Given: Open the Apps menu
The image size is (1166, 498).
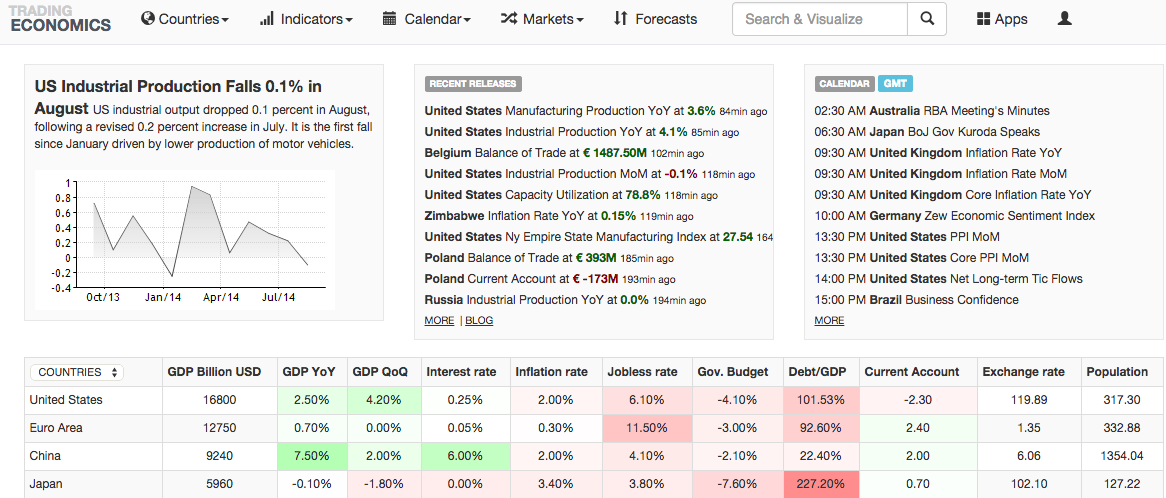Looking at the screenshot, I should click(1002, 19).
